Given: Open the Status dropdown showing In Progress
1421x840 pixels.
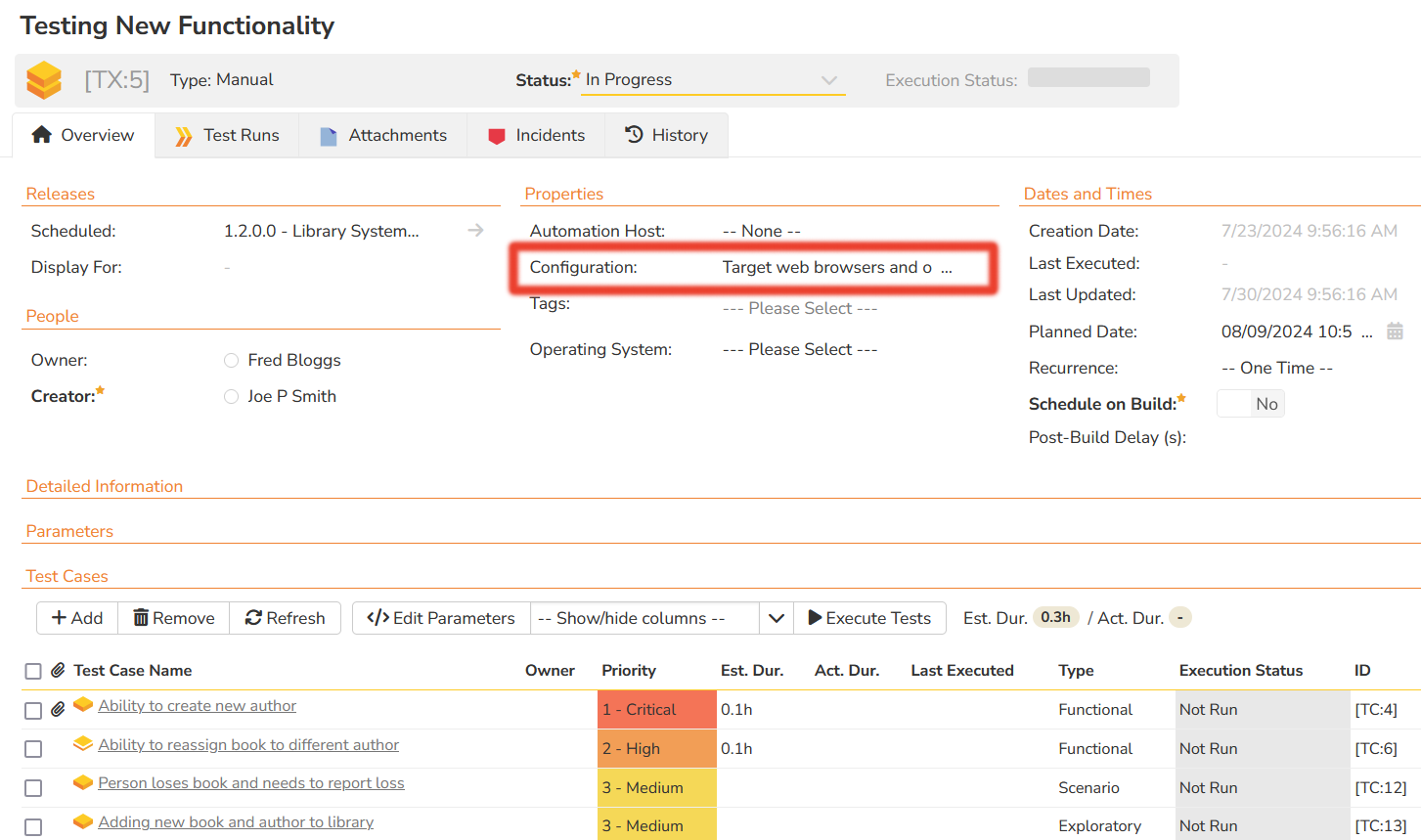Looking at the screenshot, I should coord(712,80).
